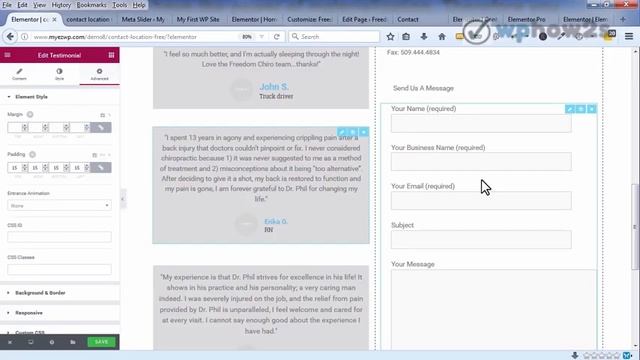Switch to My First WP Site tab
The height and width of the screenshot is (360, 640).
(x=198, y=20)
